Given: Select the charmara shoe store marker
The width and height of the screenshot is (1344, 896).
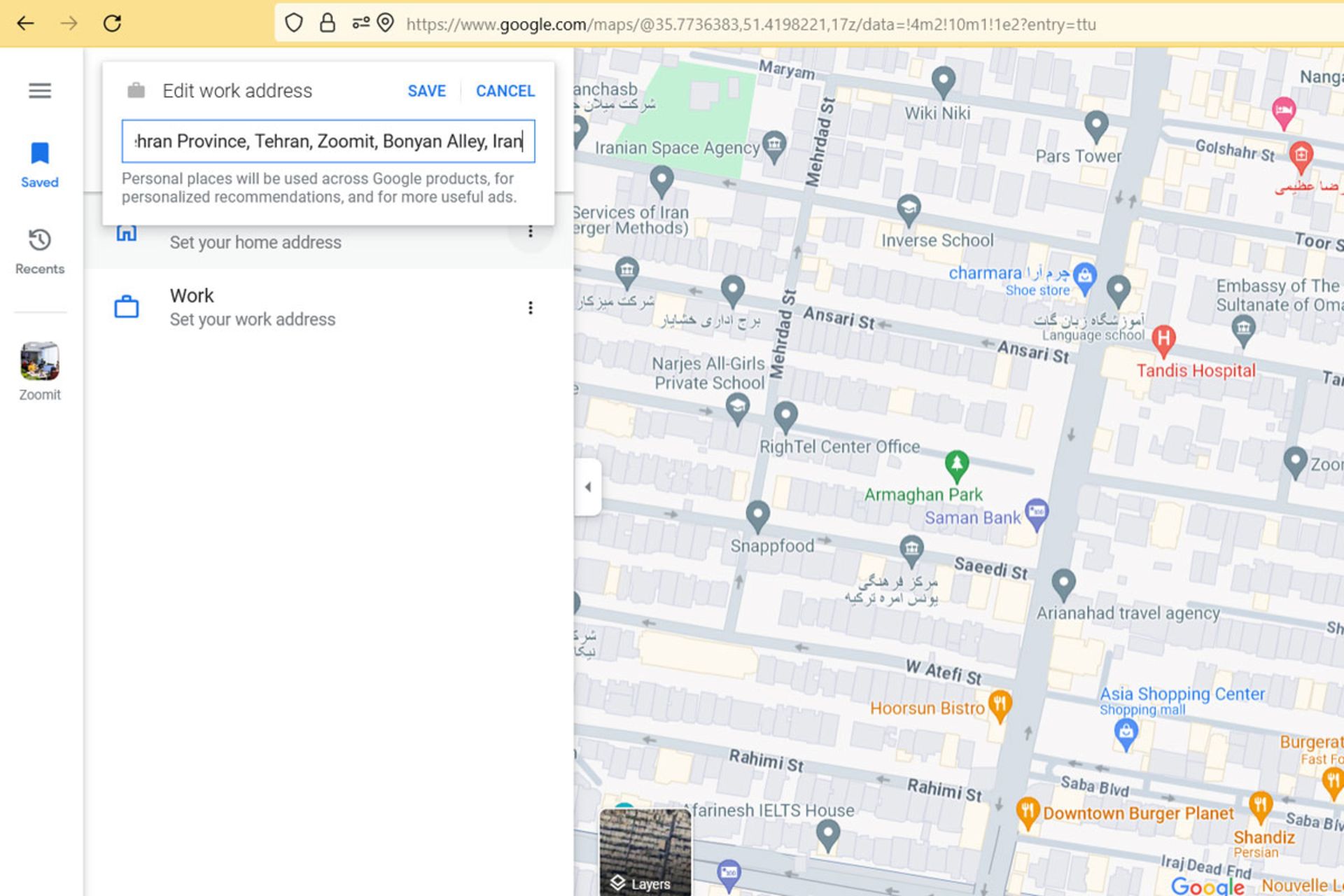Looking at the screenshot, I should tap(1084, 277).
